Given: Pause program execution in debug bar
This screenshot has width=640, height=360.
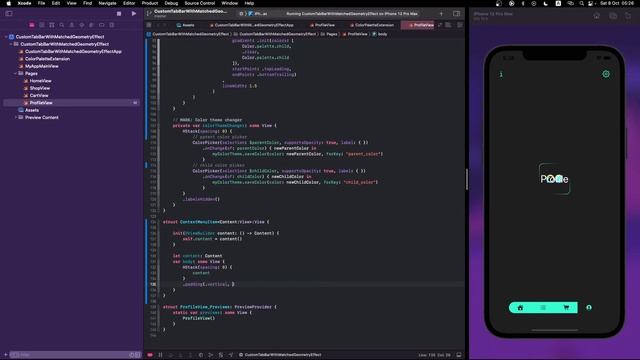Looking at the screenshot, I should 160,355.
